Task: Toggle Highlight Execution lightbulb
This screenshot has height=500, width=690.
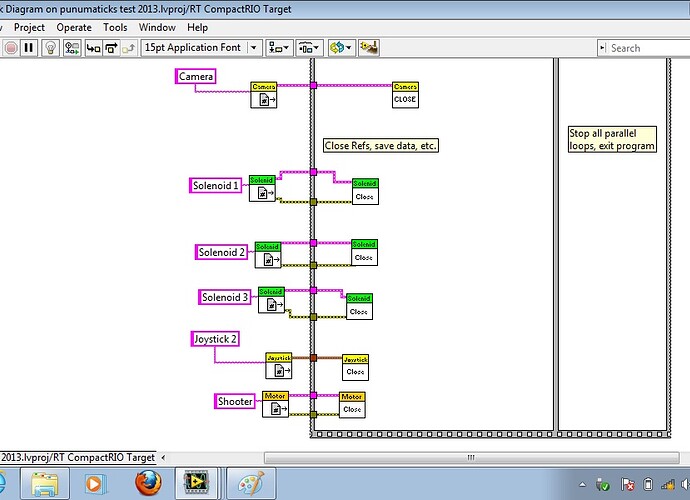Action: pyautogui.click(x=51, y=48)
